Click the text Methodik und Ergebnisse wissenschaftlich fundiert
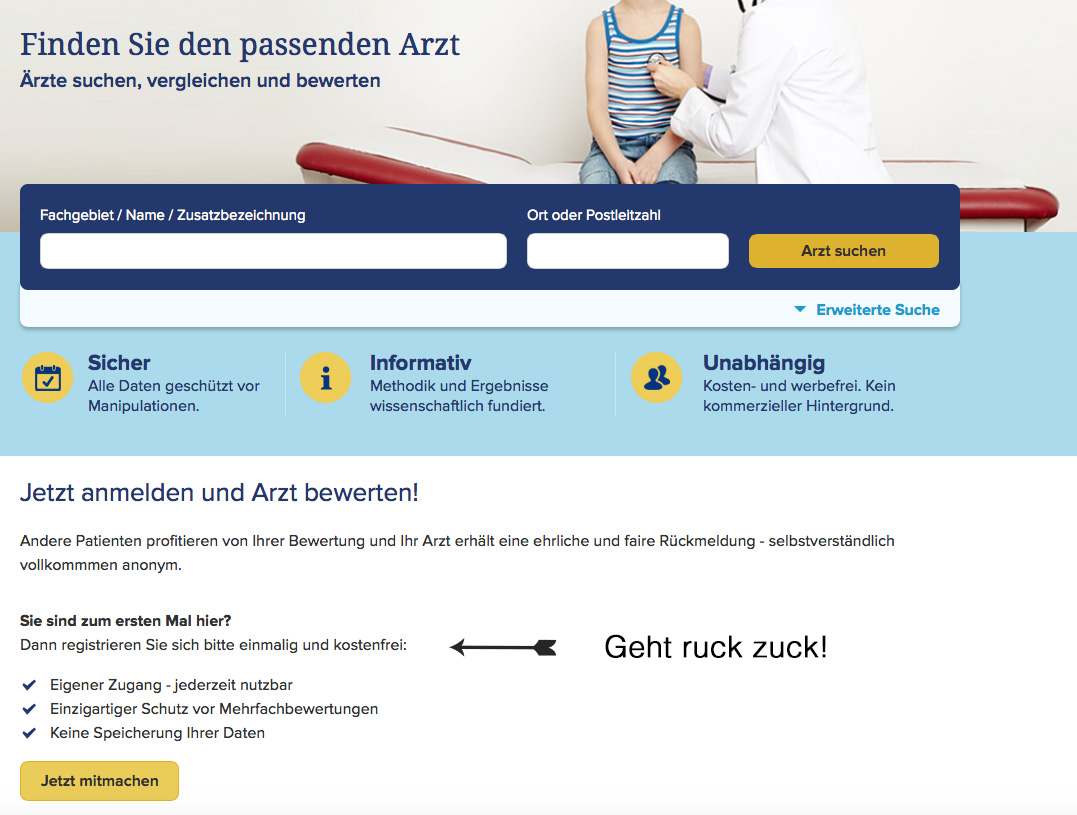This screenshot has width=1077, height=815. click(x=459, y=395)
